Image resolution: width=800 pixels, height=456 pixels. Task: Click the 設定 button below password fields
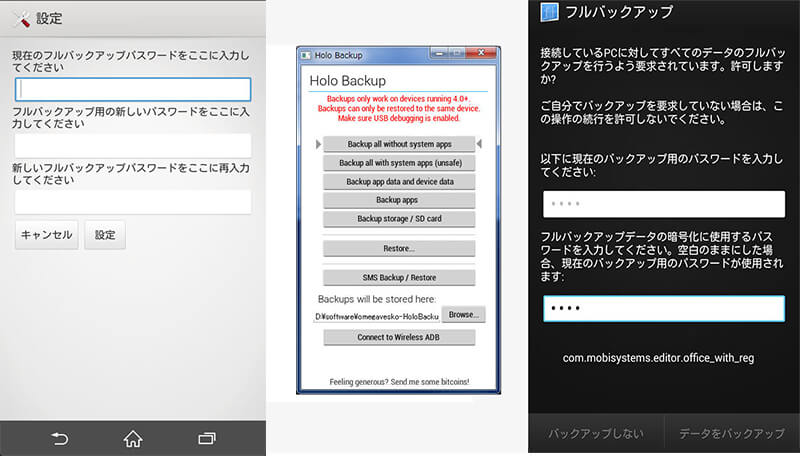click(105, 235)
